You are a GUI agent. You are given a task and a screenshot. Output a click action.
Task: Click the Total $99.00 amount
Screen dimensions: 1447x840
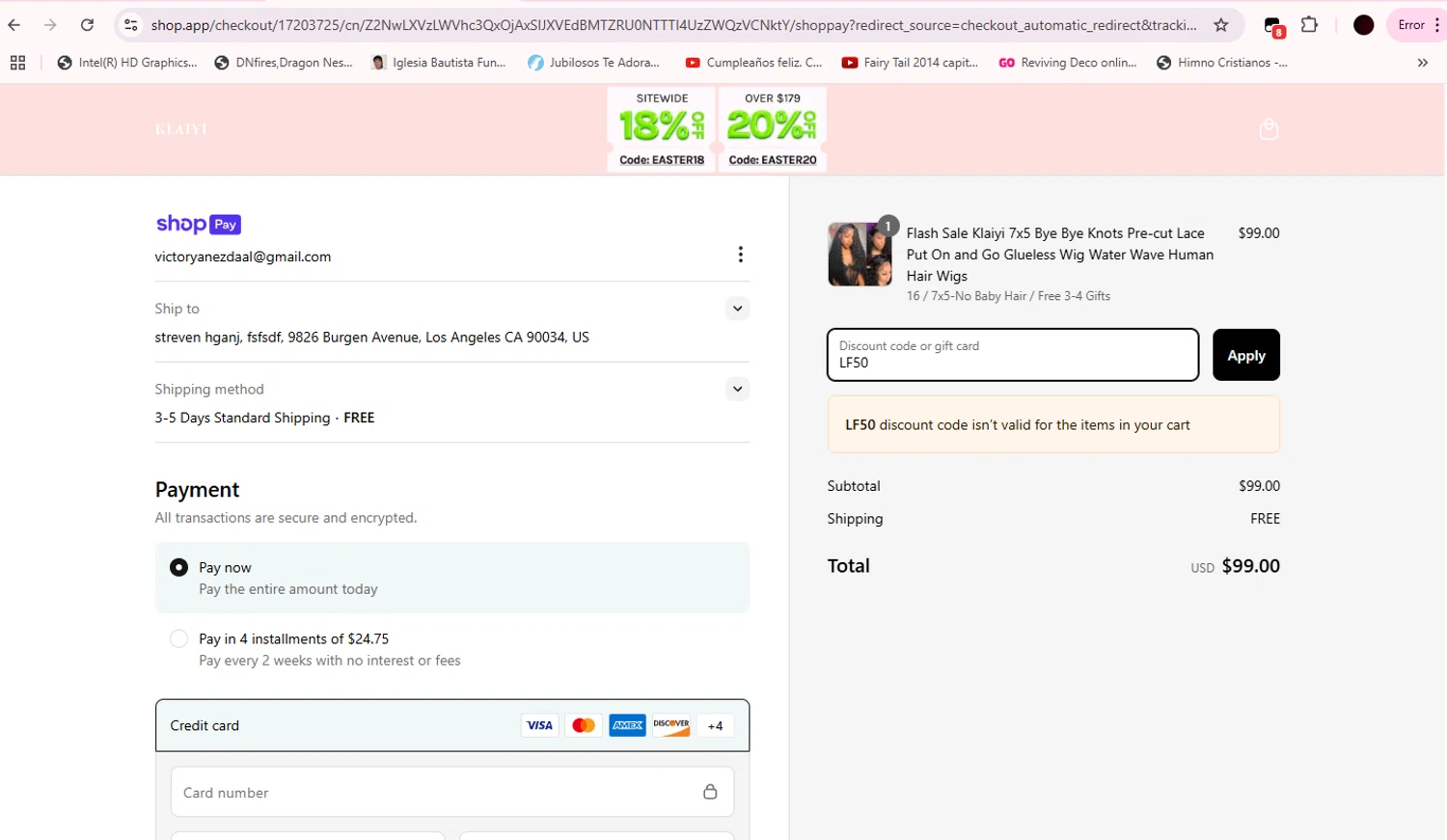pyautogui.click(x=1250, y=566)
